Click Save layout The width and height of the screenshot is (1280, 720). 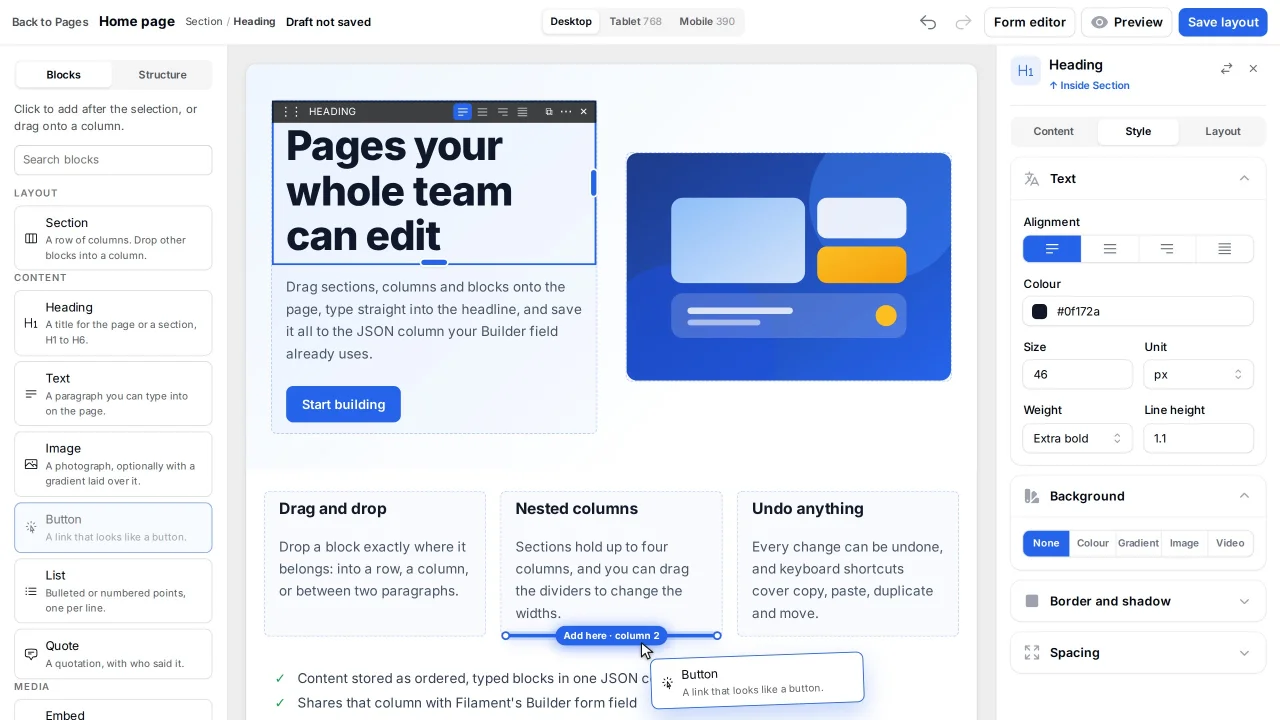(1223, 22)
